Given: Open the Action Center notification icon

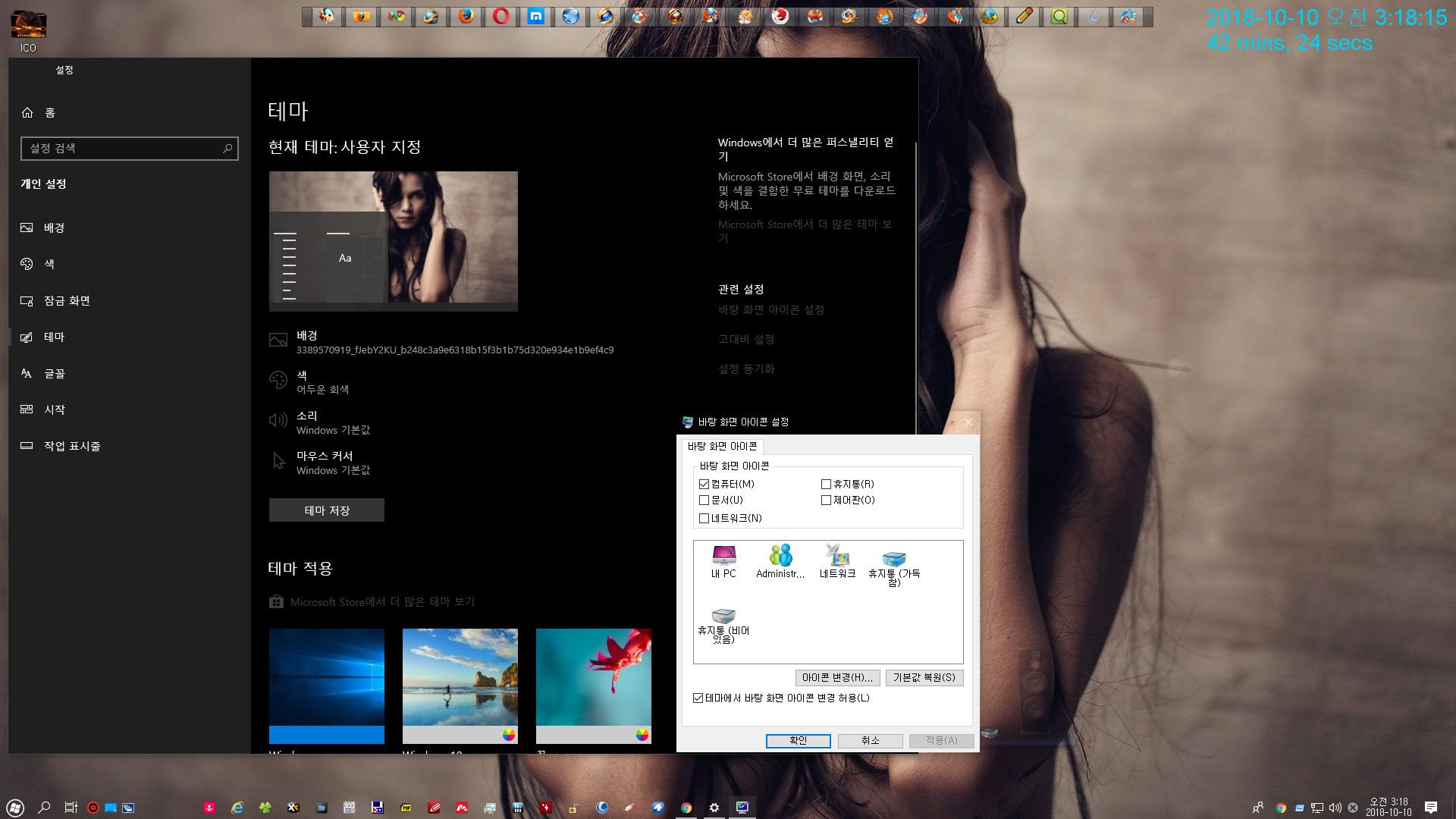Looking at the screenshot, I should pos(1431,808).
